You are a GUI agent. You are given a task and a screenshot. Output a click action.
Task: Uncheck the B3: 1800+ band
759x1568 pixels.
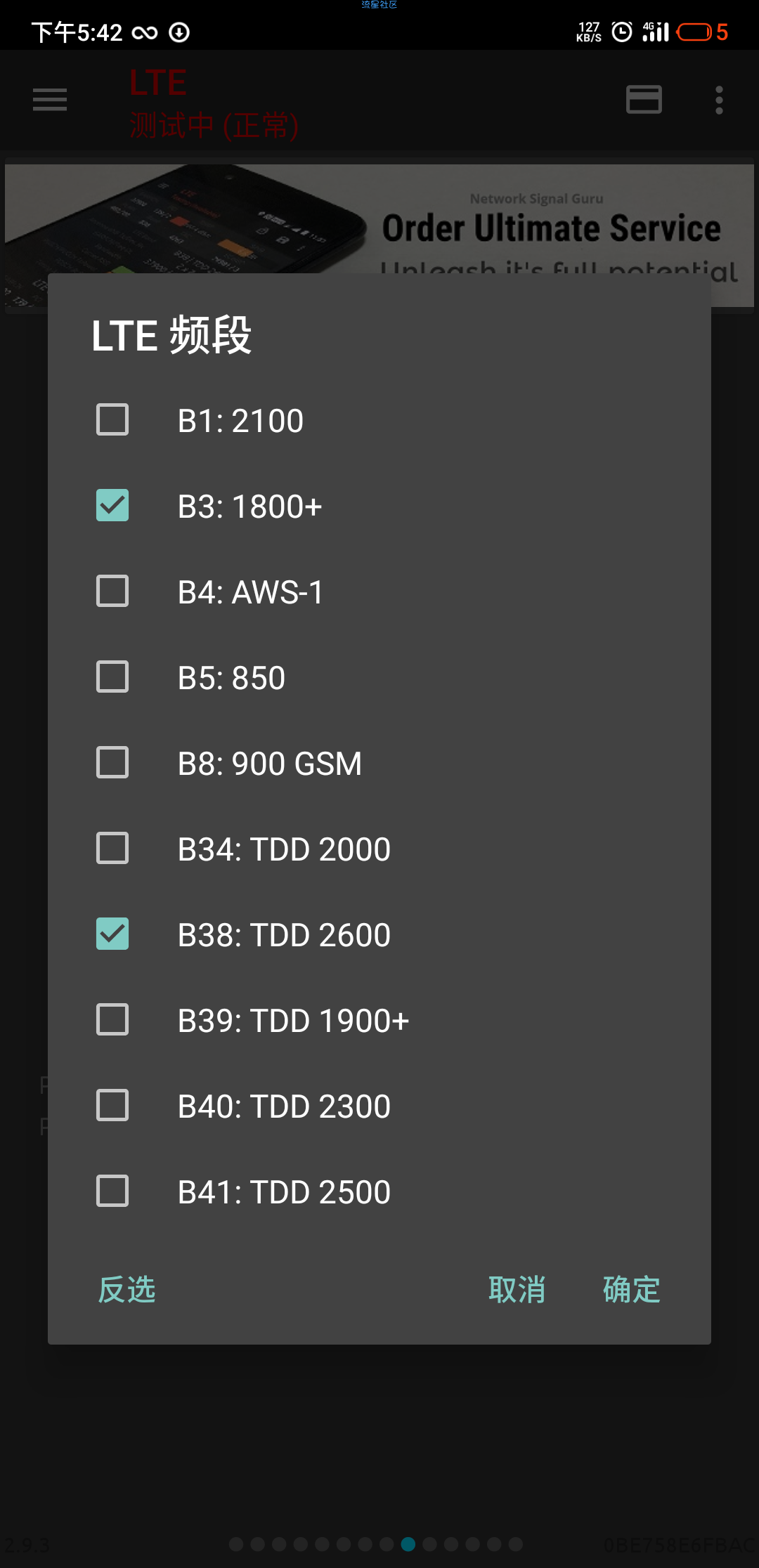coord(112,506)
